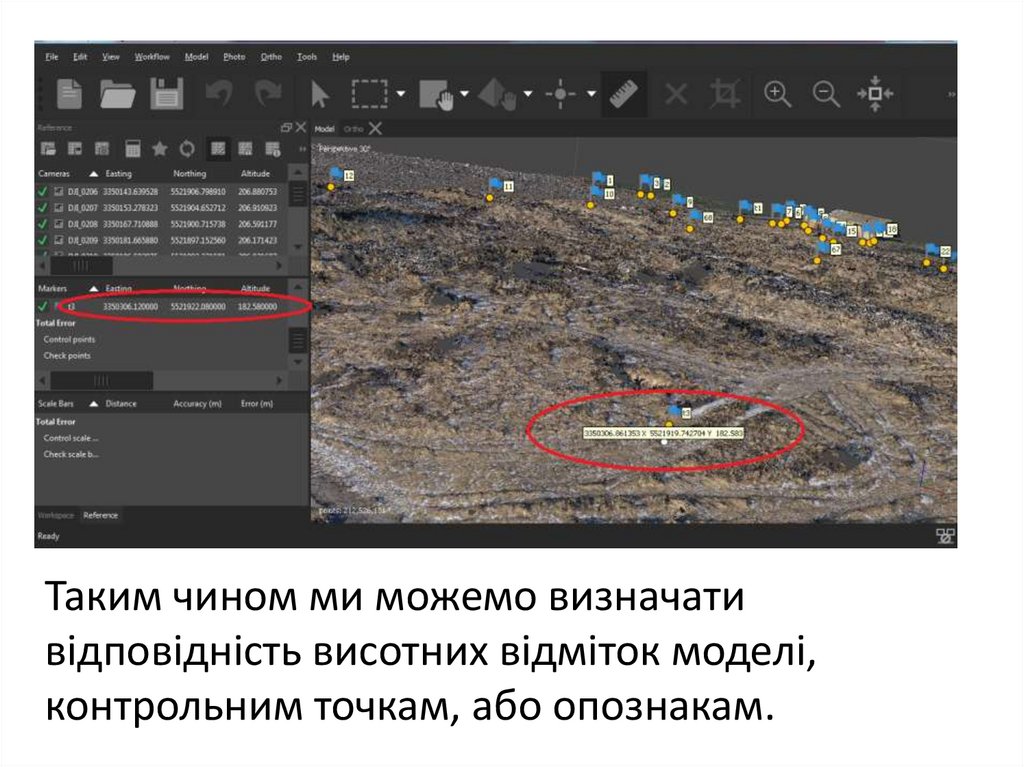
Task: Select the Draw Point tool
Action: pyautogui.click(x=560, y=94)
